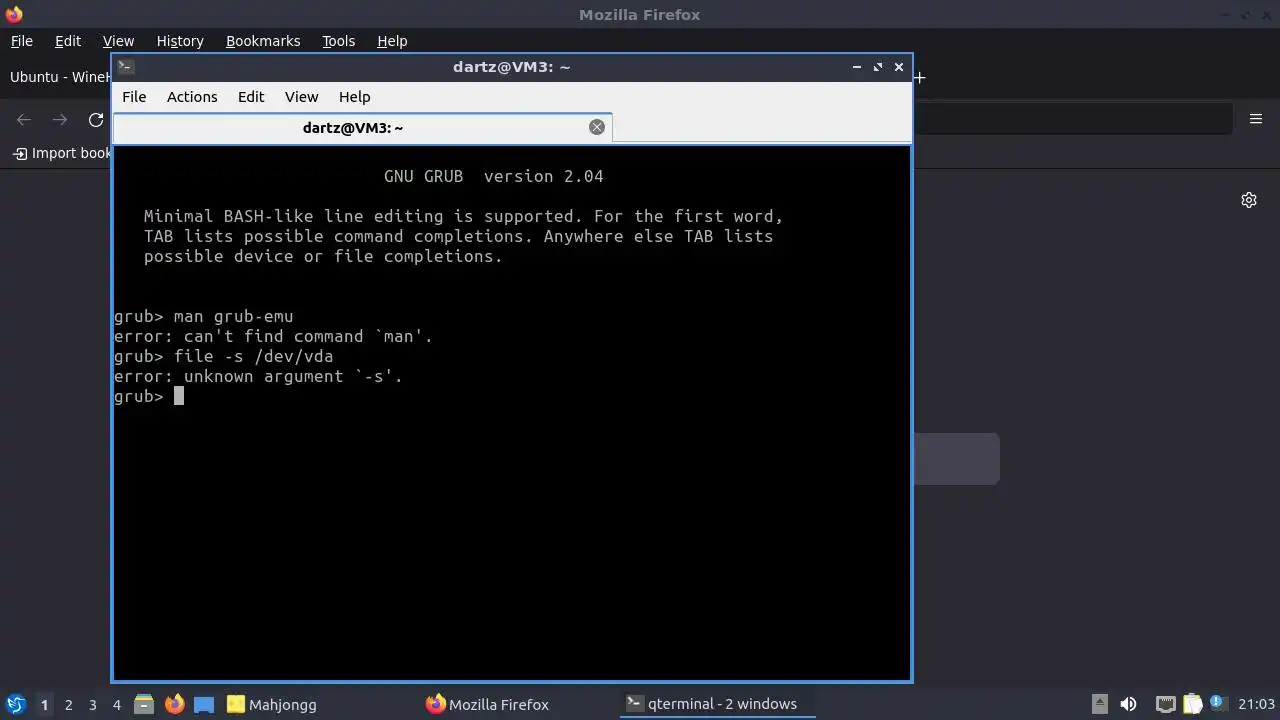Reload the page in Firefox

[96, 120]
